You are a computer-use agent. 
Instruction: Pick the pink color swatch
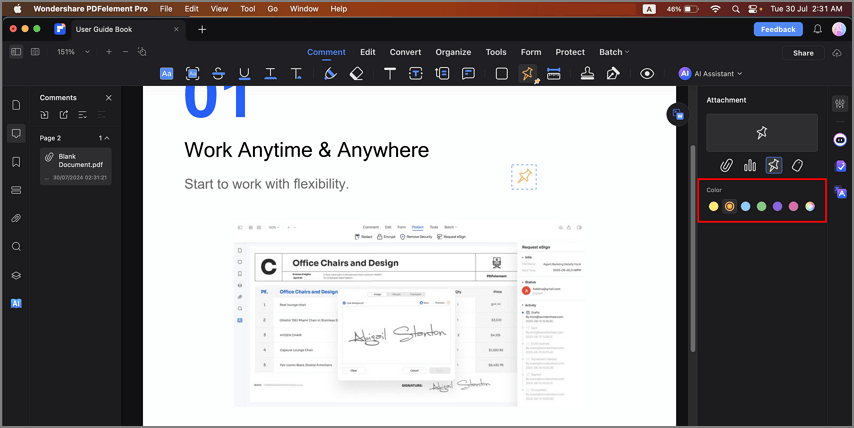794,206
